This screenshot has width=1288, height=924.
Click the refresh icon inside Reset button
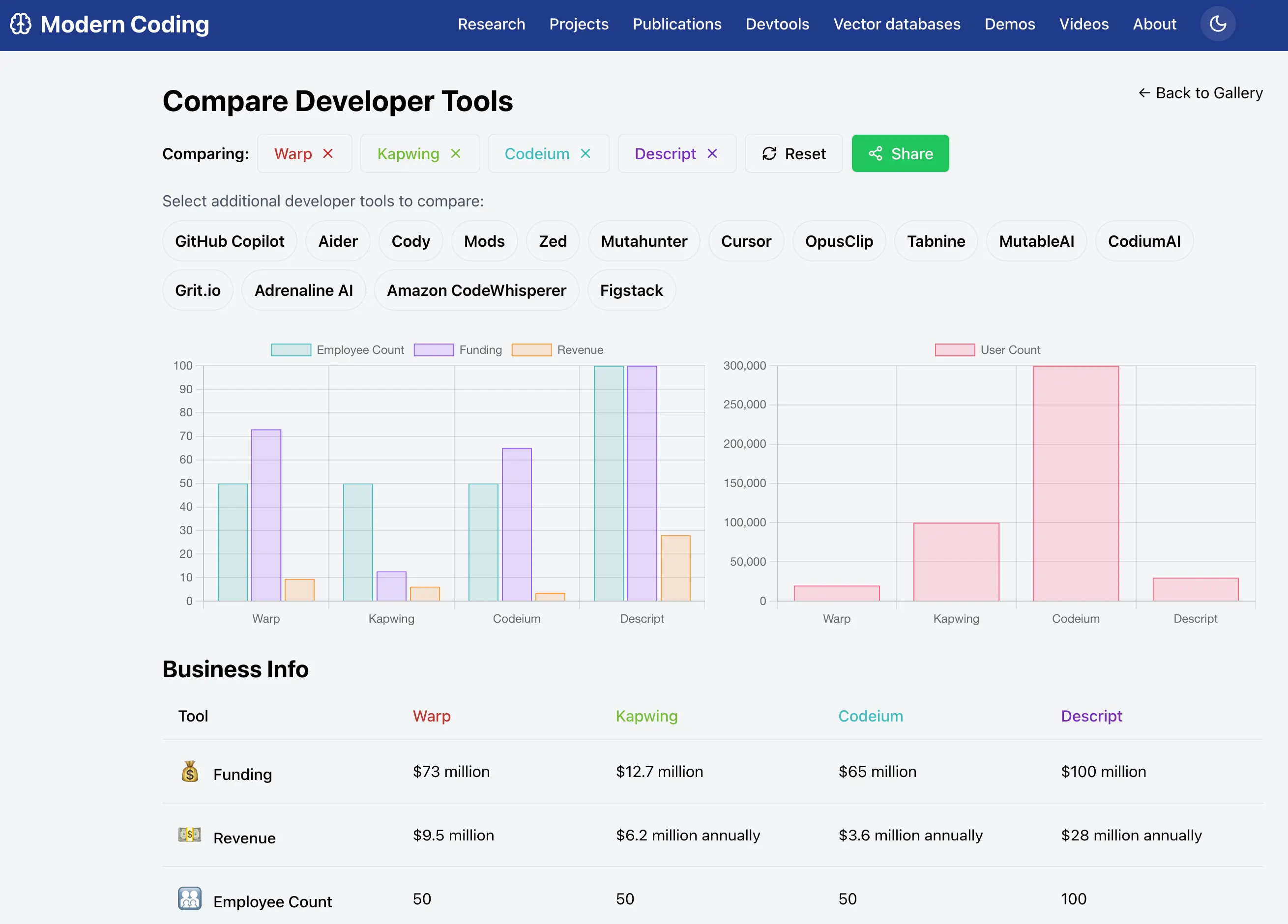coord(769,153)
